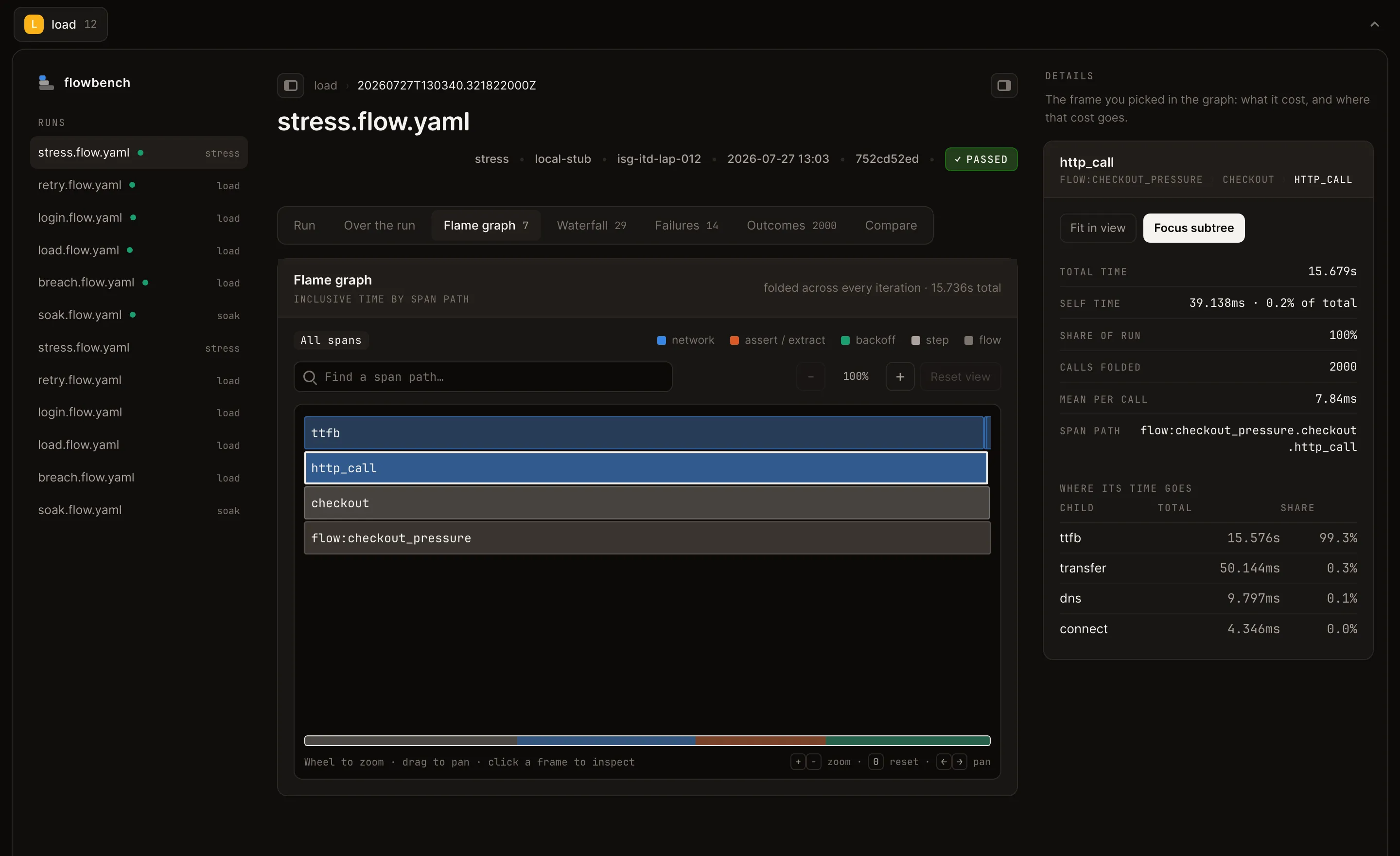Click the flowbench logo icon

[46, 82]
